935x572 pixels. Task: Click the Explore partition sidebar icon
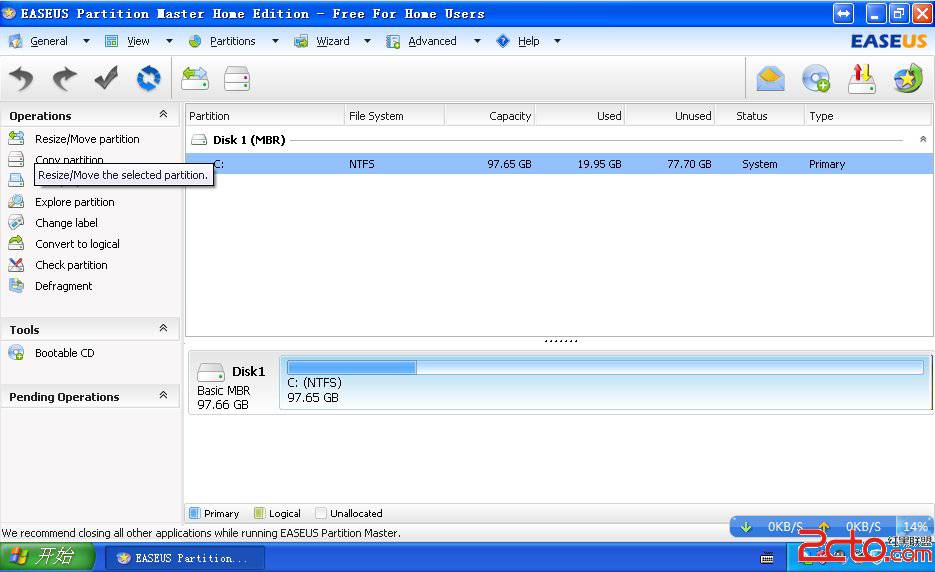(x=17, y=202)
